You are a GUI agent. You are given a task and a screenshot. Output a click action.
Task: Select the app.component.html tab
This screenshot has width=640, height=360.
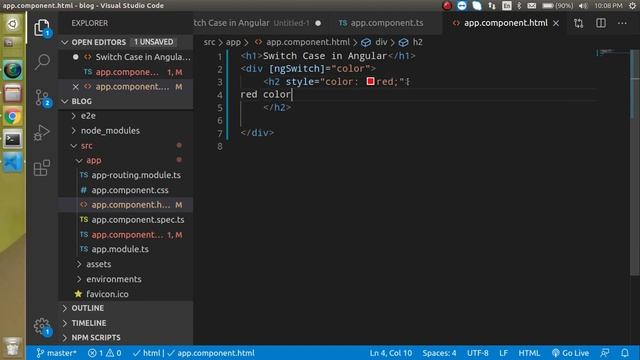coord(505,23)
